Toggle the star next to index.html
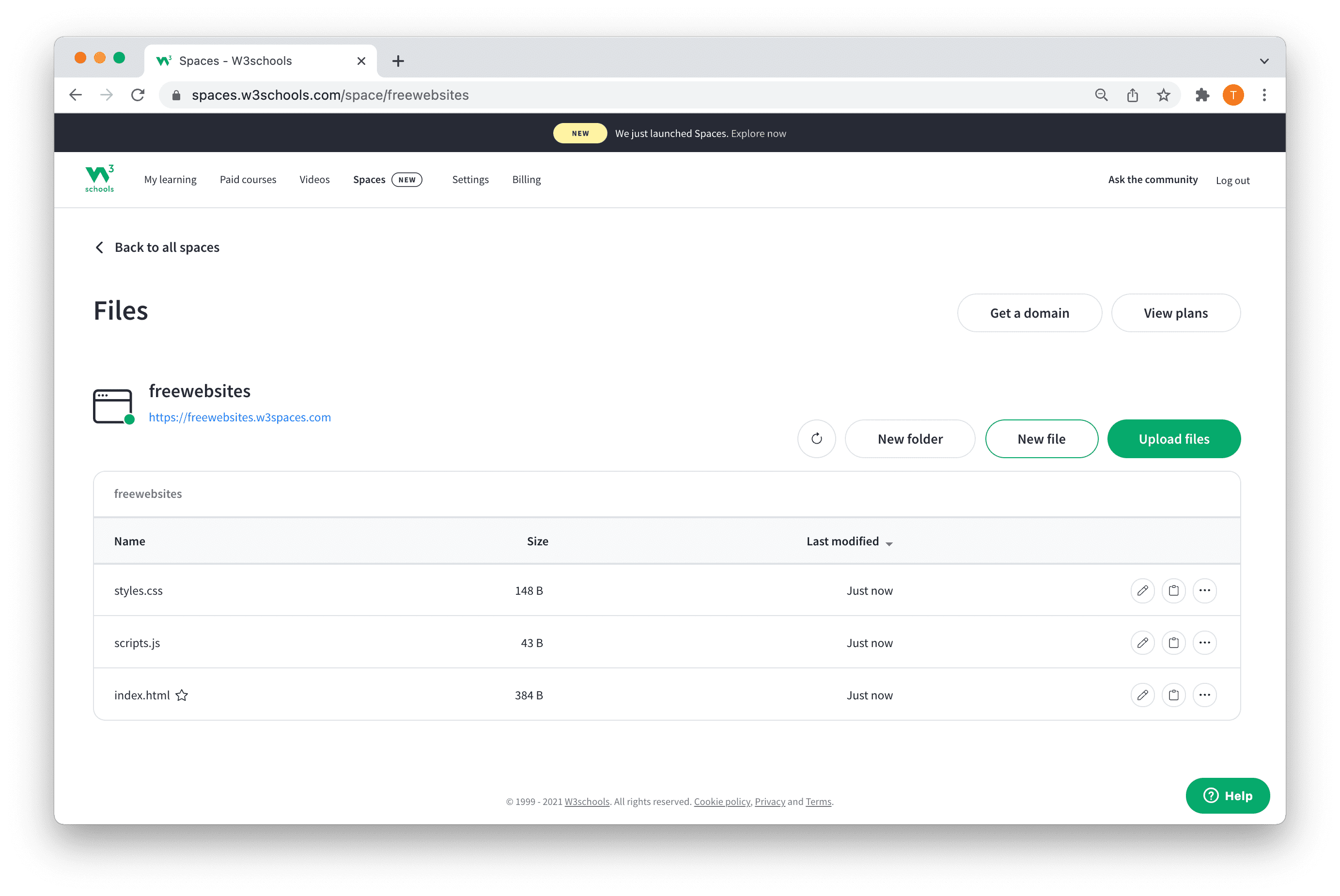 pos(182,695)
